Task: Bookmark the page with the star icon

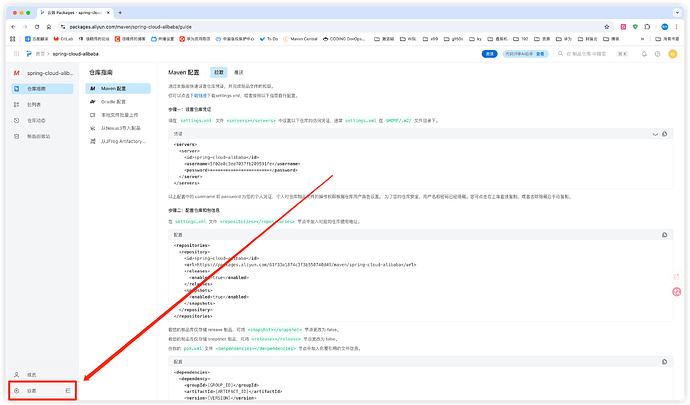Action: 607,27
